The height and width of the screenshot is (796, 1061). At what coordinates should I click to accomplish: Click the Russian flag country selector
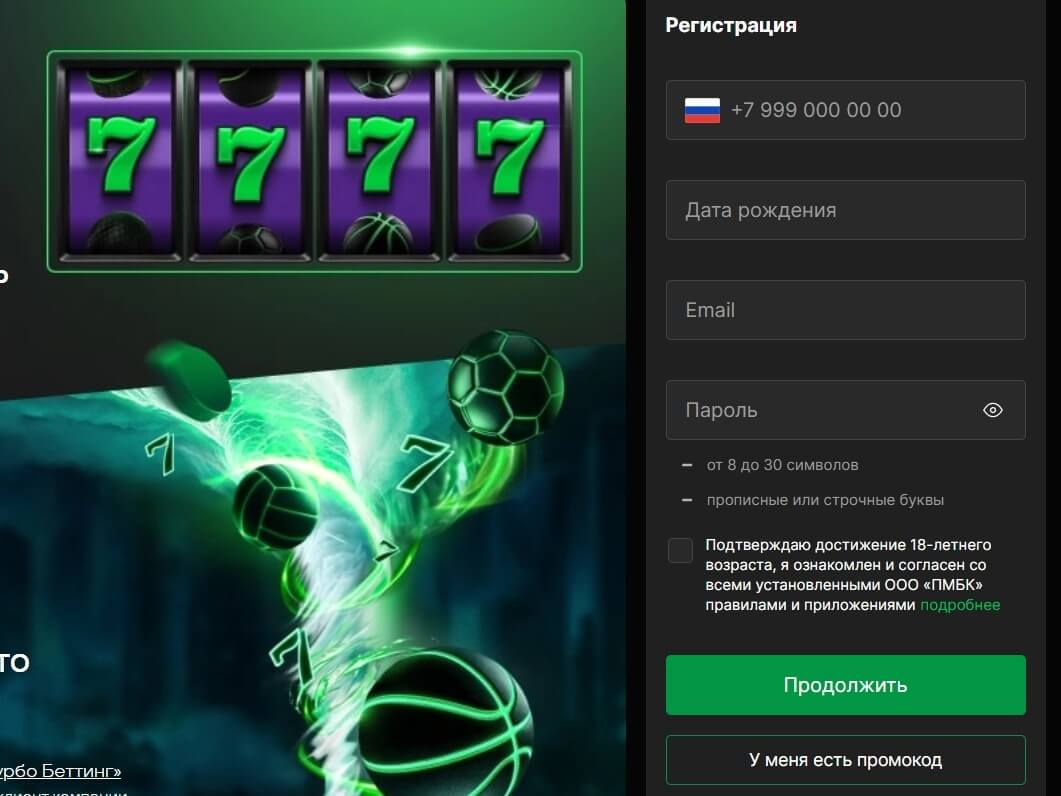(x=702, y=110)
